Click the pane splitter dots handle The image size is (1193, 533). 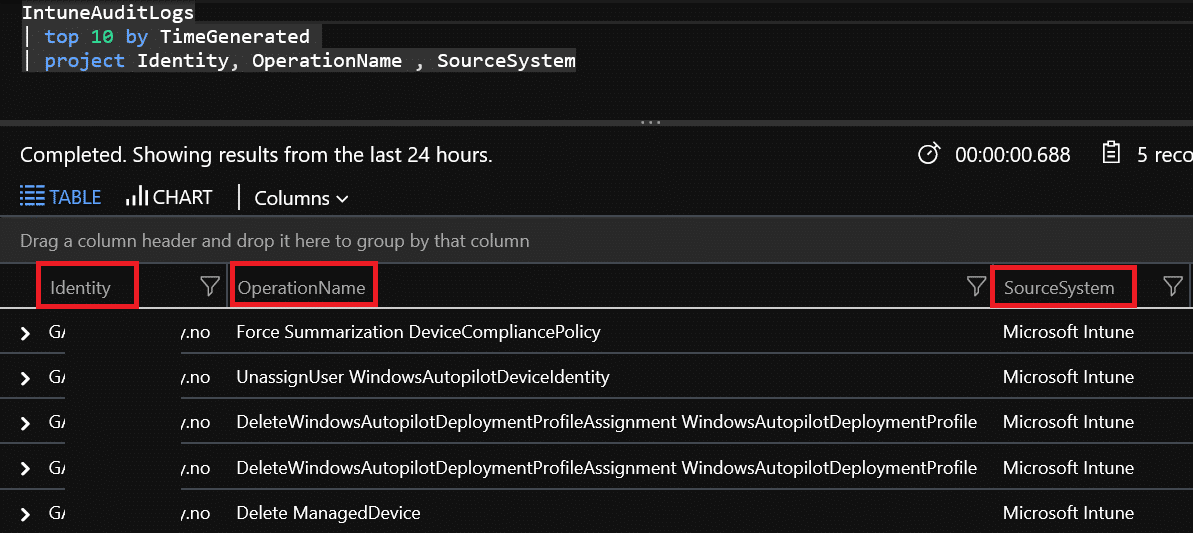click(x=651, y=122)
